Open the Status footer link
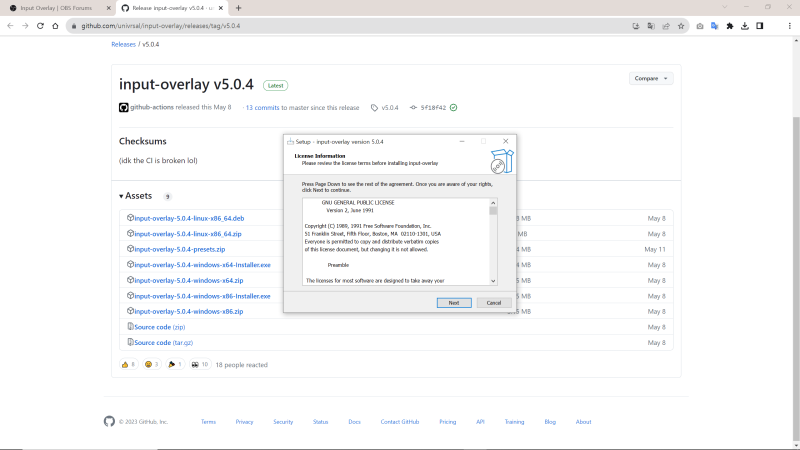800x450 pixels. (x=320, y=422)
